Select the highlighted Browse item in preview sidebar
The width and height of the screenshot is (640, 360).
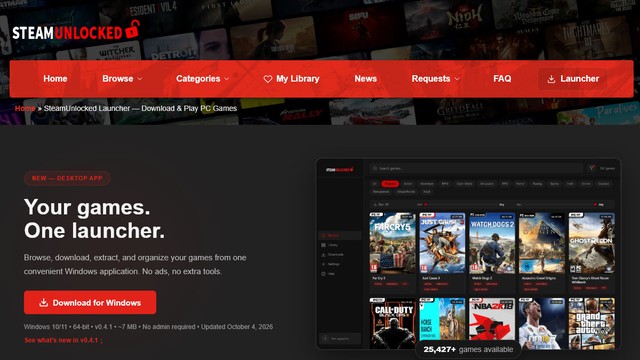coord(340,236)
